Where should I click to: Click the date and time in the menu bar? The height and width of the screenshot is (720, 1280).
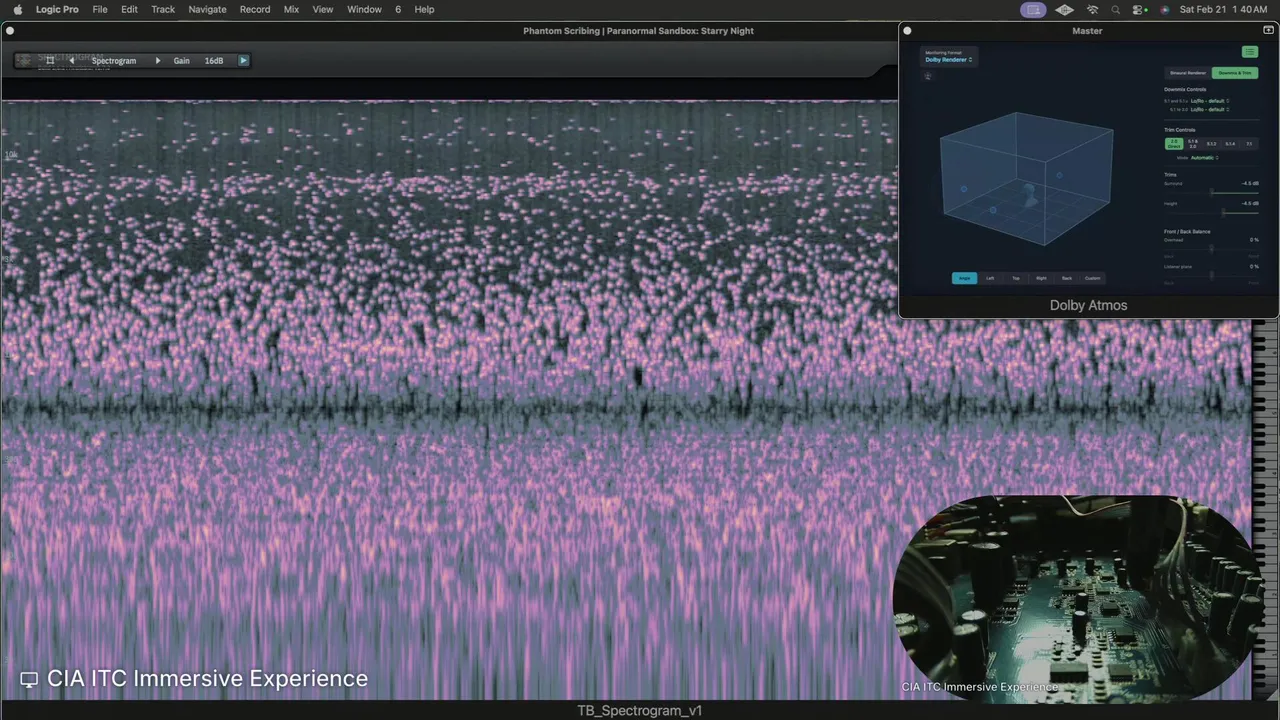pyautogui.click(x=1223, y=9)
